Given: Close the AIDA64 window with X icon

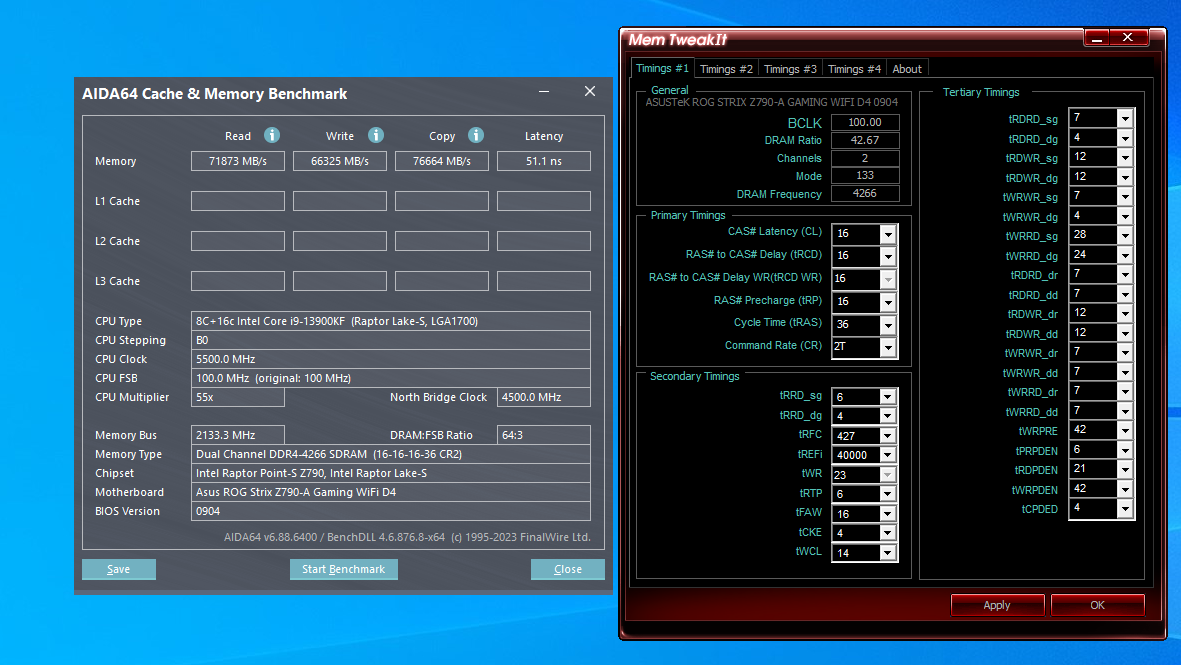Looking at the screenshot, I should click(590, 92).
